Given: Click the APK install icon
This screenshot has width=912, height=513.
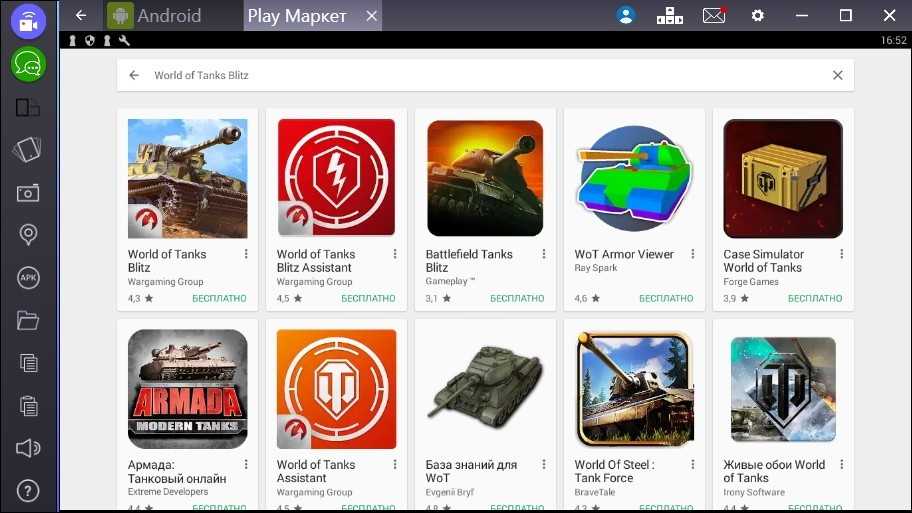Looking at the screenshot, I should 28,278.
